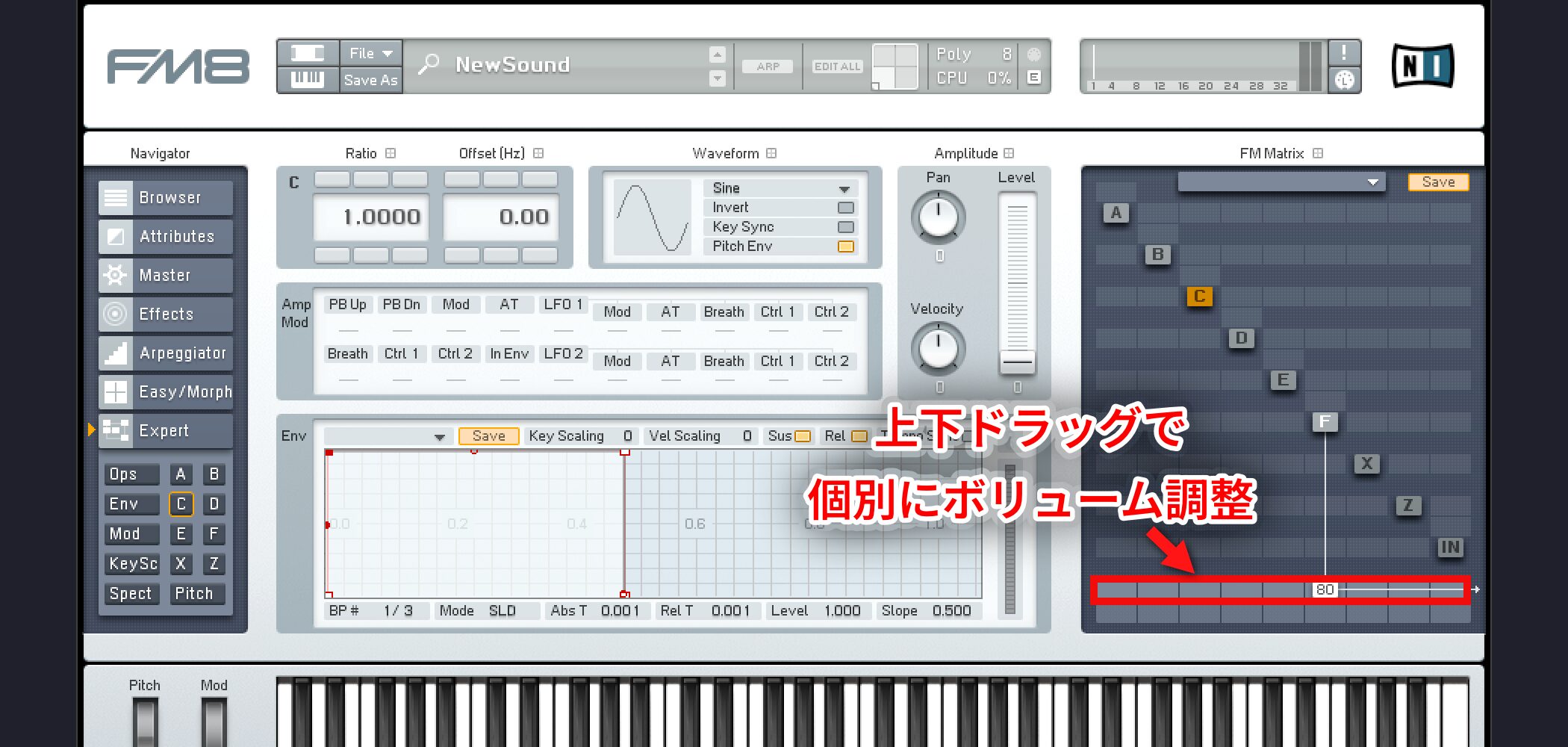This screenshot has height=747, width=1568.
Task: Click the rack view icon in header
Action: coord(308,53)
